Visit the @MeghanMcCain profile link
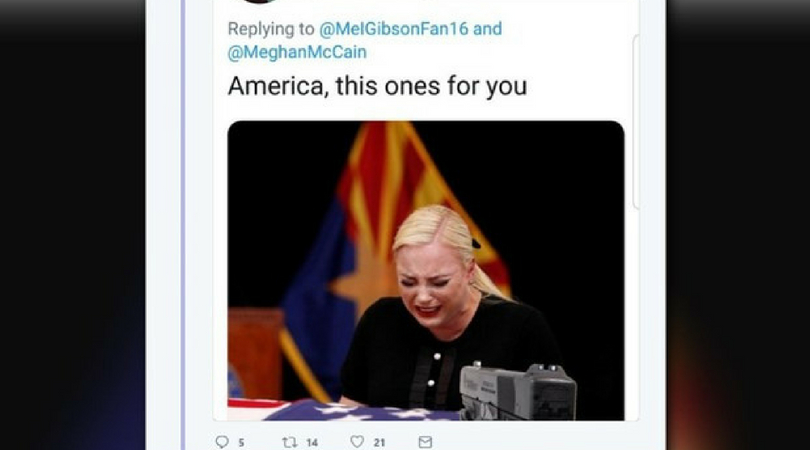The image size is (810, 450). pos(297,52)
